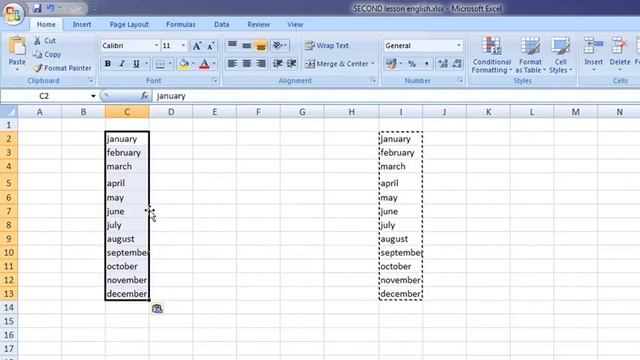The height and width of the screenshot is (360, 640).
Task: Click the Paste clipboard icon
Action: (x=17, y=46)
